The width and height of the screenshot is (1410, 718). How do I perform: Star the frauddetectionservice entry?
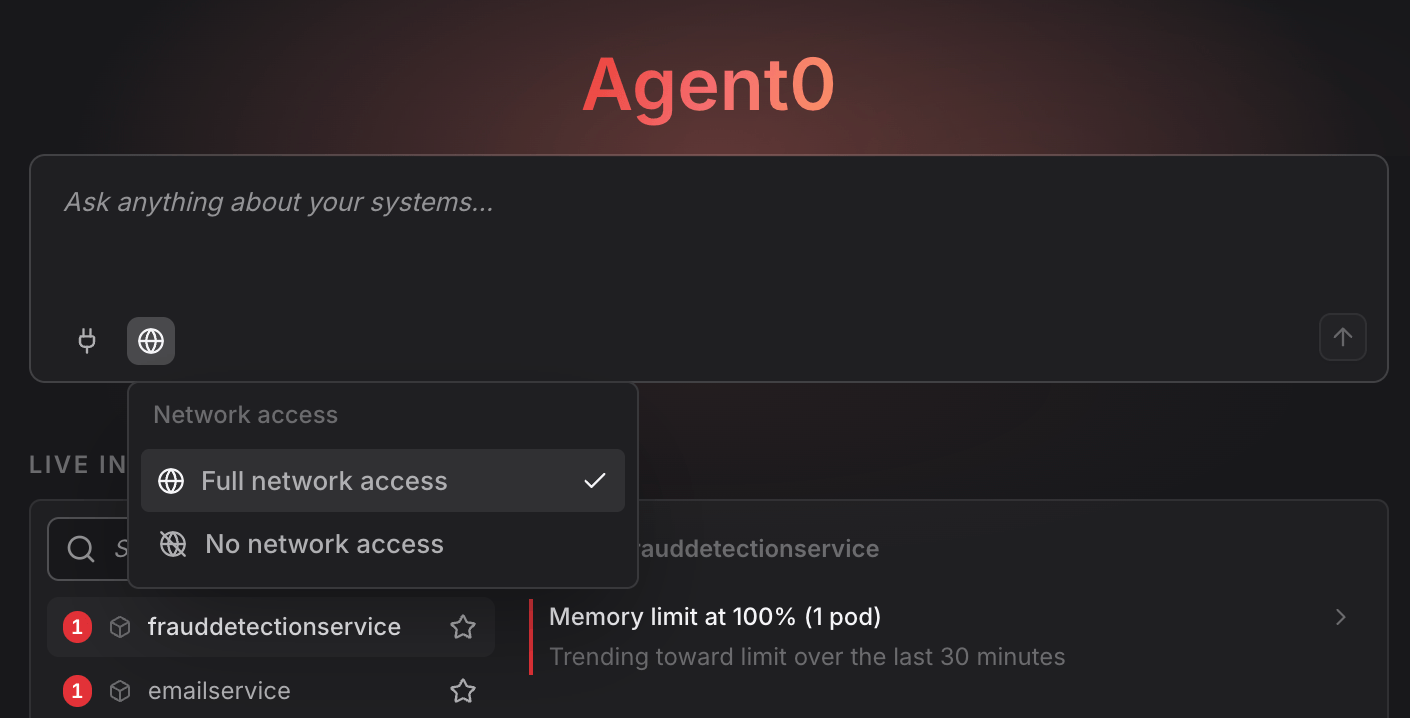pyautogui.click(x=462, y=627)
